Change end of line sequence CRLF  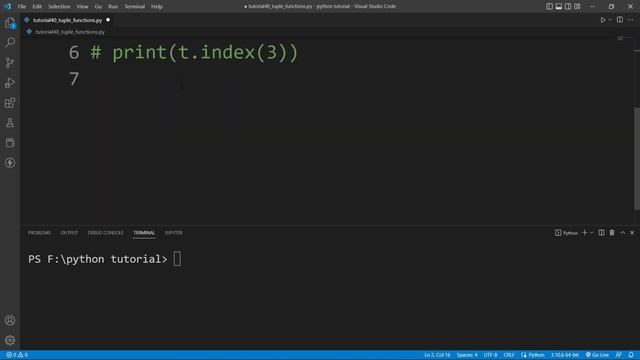509,355
